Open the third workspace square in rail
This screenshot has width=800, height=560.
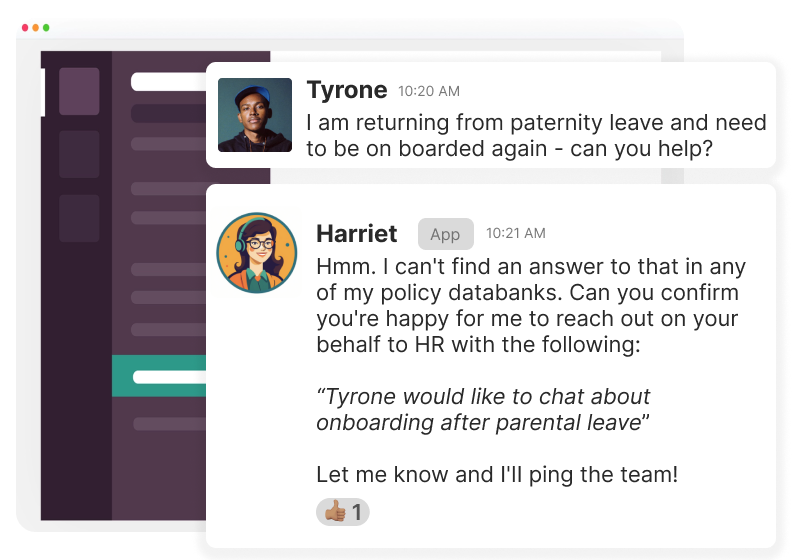79,218
